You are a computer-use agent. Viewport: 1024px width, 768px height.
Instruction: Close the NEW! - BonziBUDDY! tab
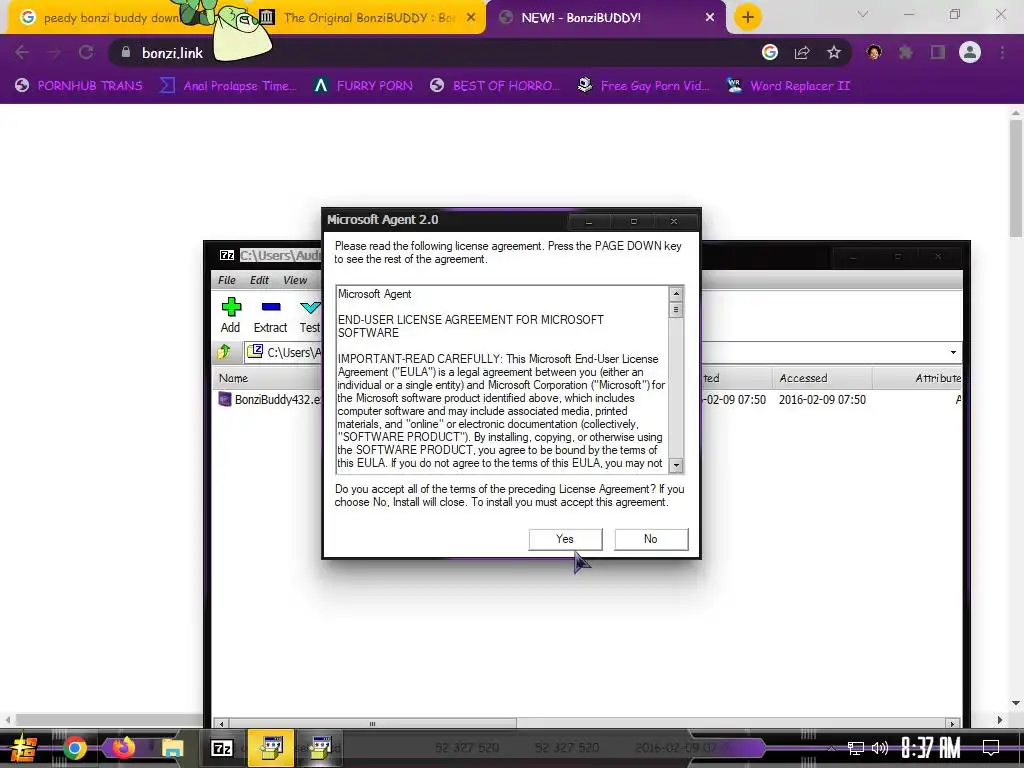pyautogui.click(x=710, y=18)
